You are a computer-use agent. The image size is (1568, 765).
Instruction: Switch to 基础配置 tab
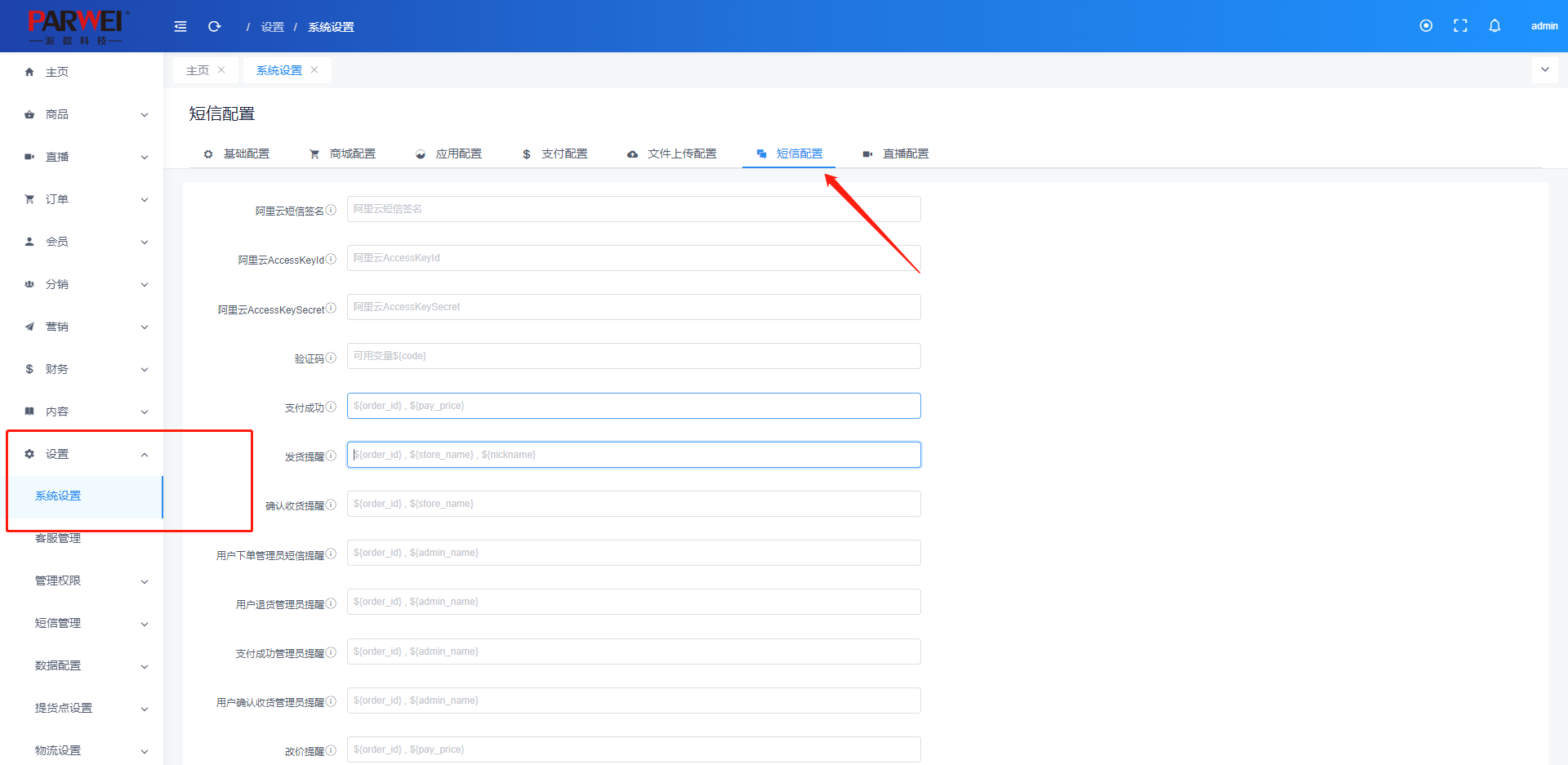(x=237, y=153)
